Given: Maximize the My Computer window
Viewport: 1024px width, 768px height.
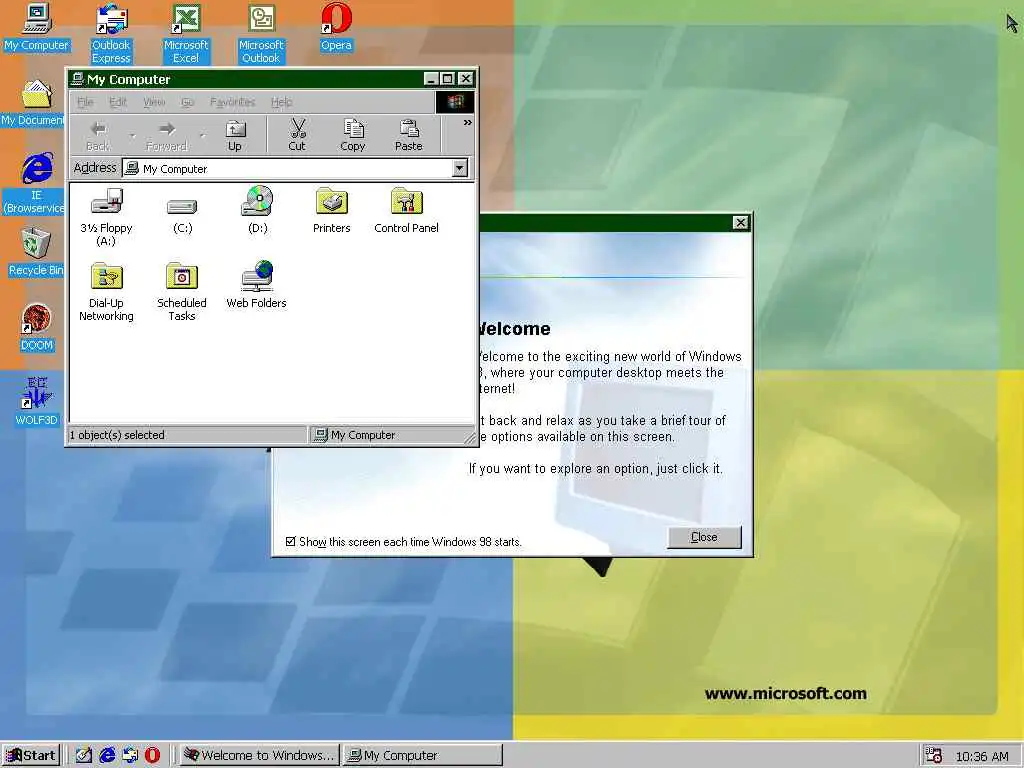Looking at the screenshot, I should tap(447, 79).
